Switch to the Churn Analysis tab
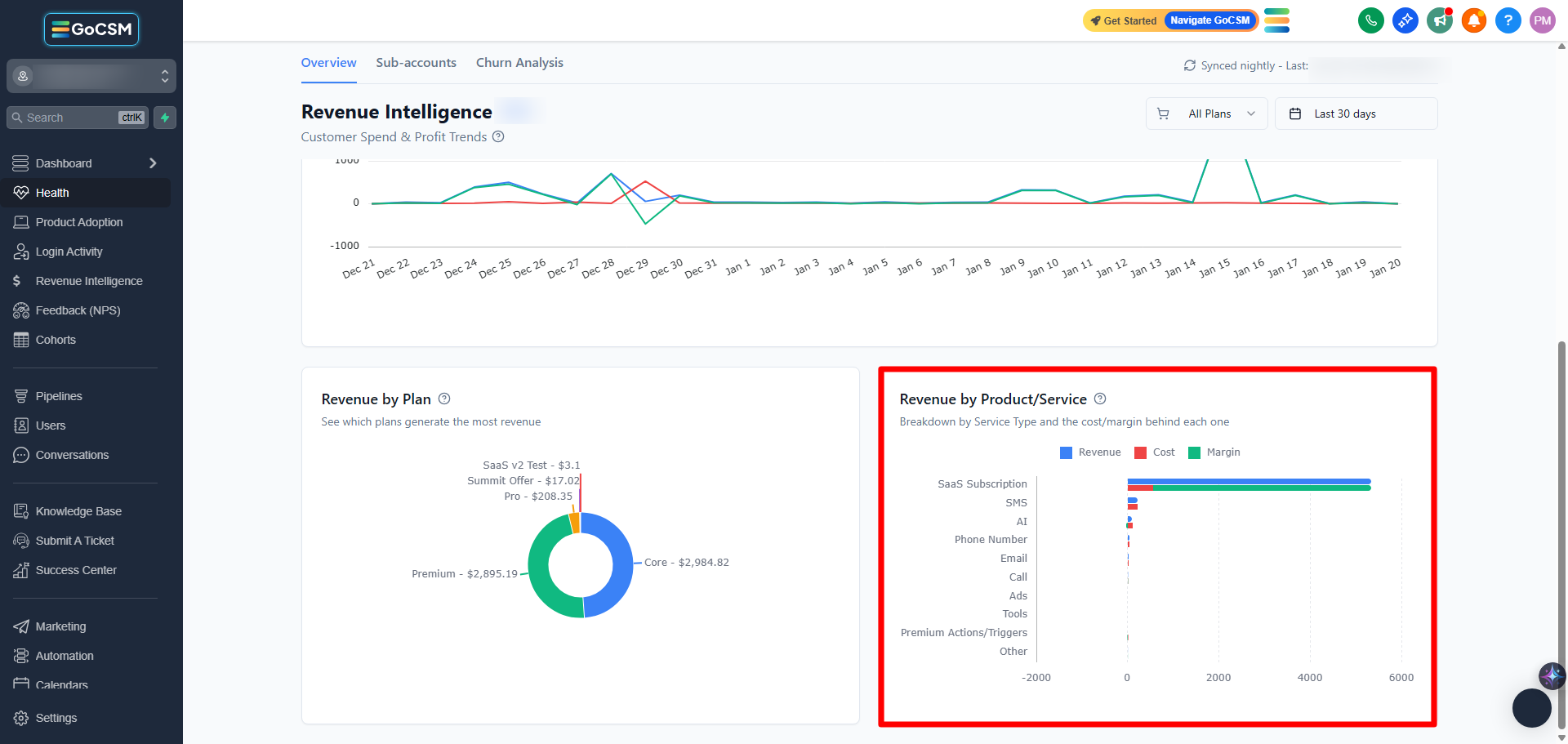 [519, 63]
